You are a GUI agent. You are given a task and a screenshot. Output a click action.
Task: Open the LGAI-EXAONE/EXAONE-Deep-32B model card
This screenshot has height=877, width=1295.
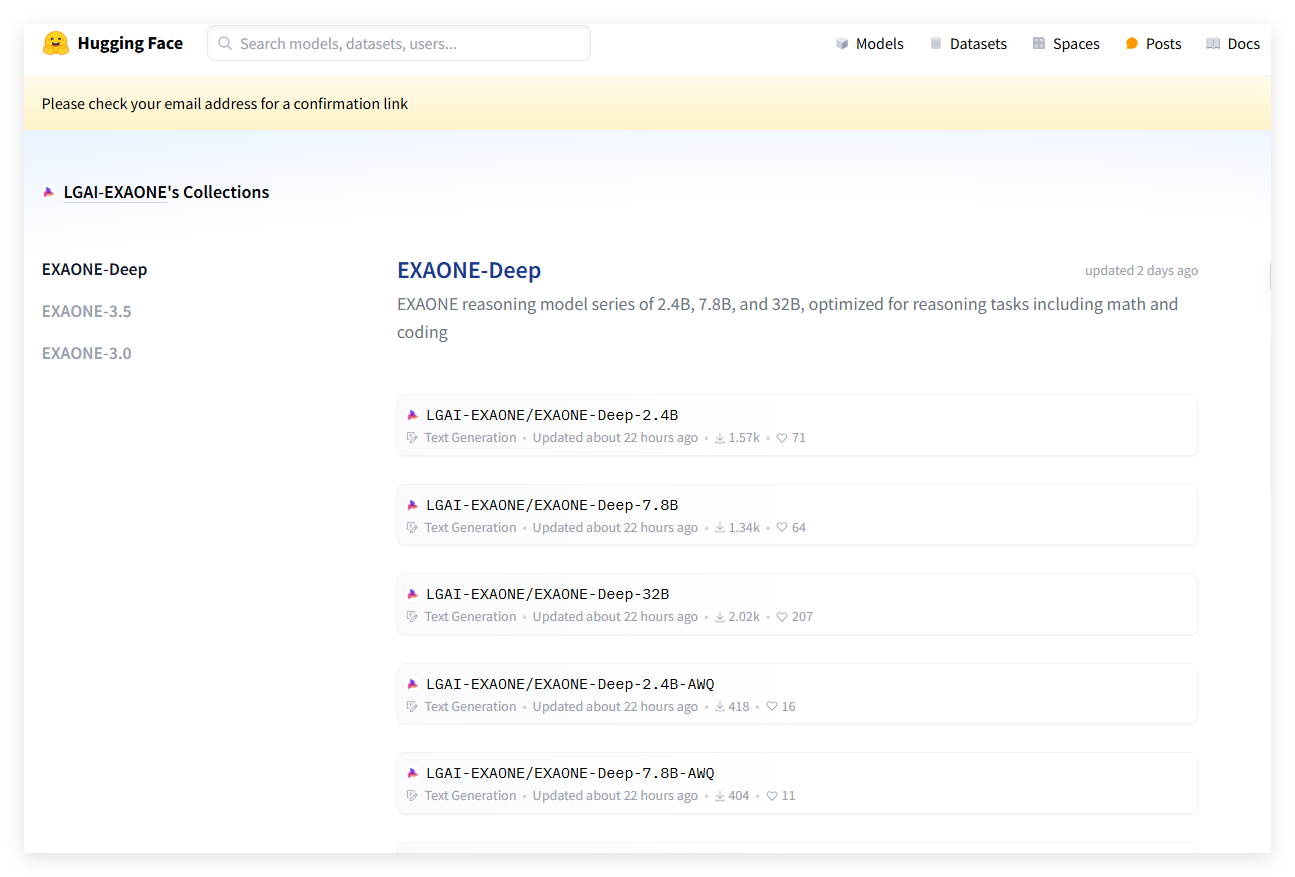797,604
